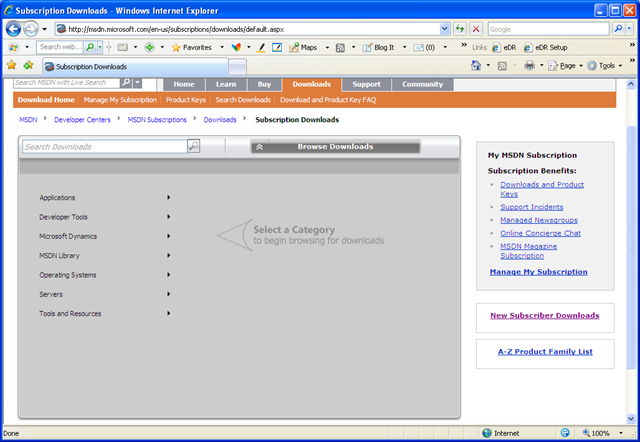Open a new blank browser tab
The image size is (640, 442).
237,67
